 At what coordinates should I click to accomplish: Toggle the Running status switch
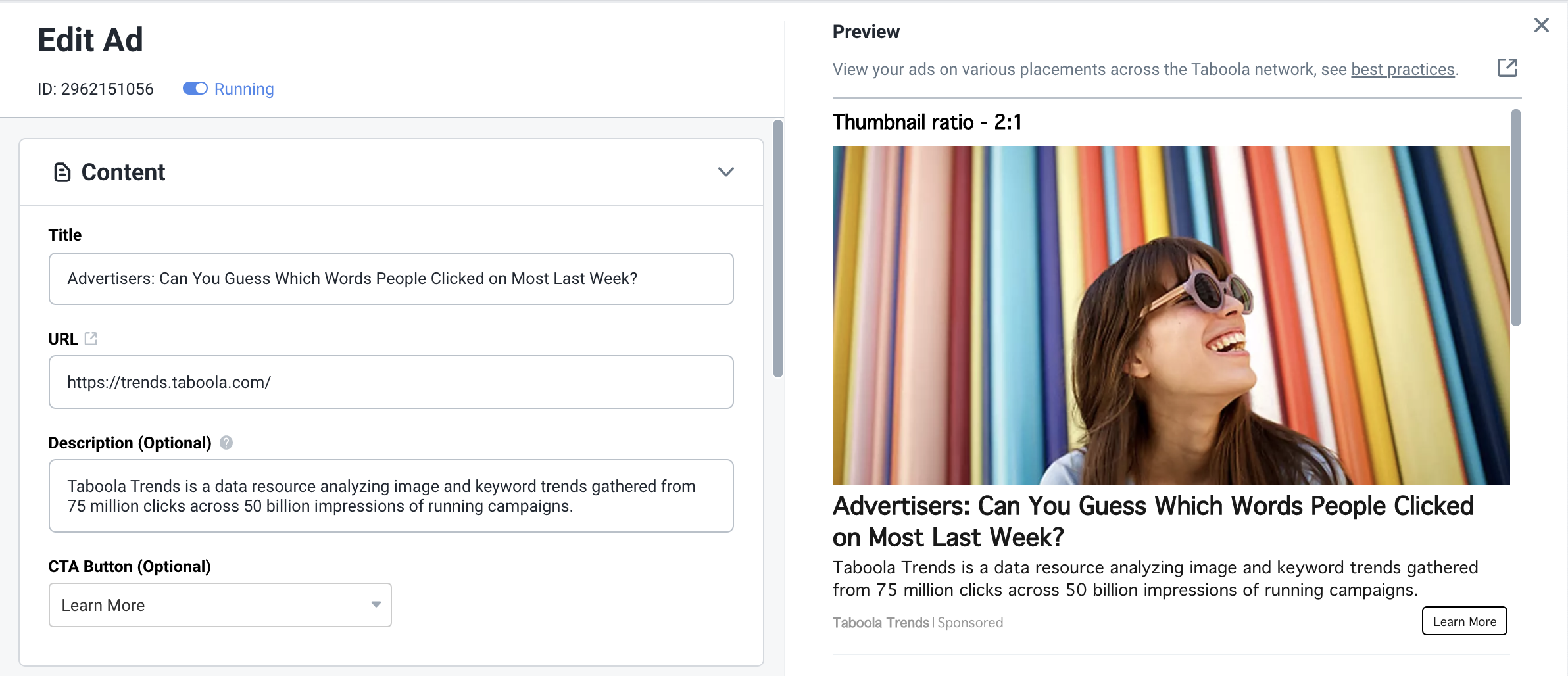coord(195,89)
